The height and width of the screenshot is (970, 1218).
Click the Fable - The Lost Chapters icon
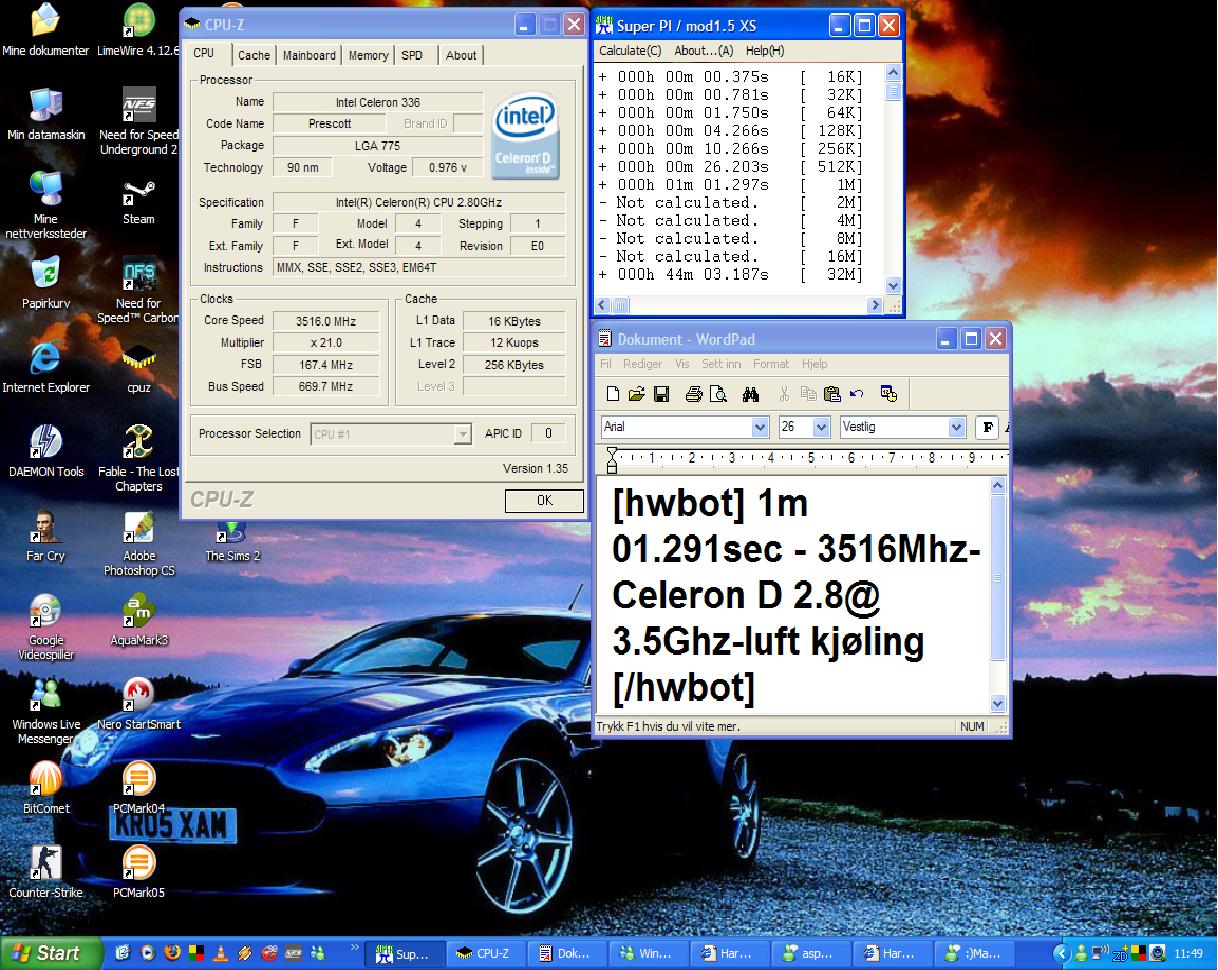[x=138, y=458]
